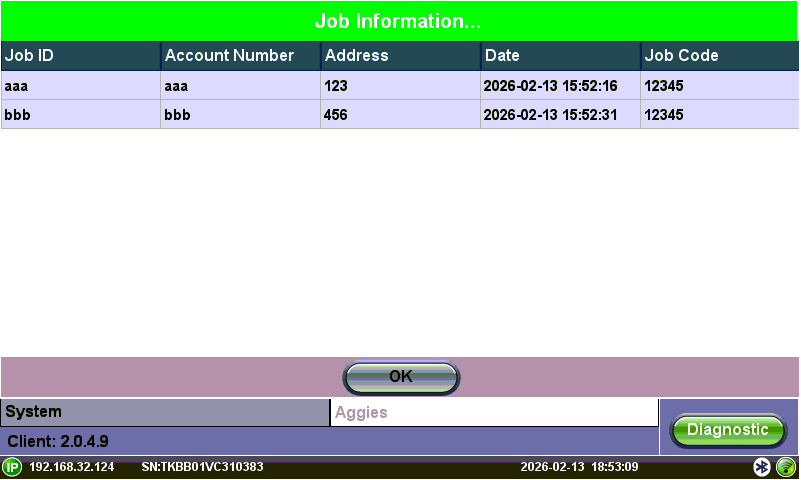The height and width of the screenshot is (480, 801).
Task: Click the serial number SN:TKBB01VC310383
Action: click(x=202, y=467)
